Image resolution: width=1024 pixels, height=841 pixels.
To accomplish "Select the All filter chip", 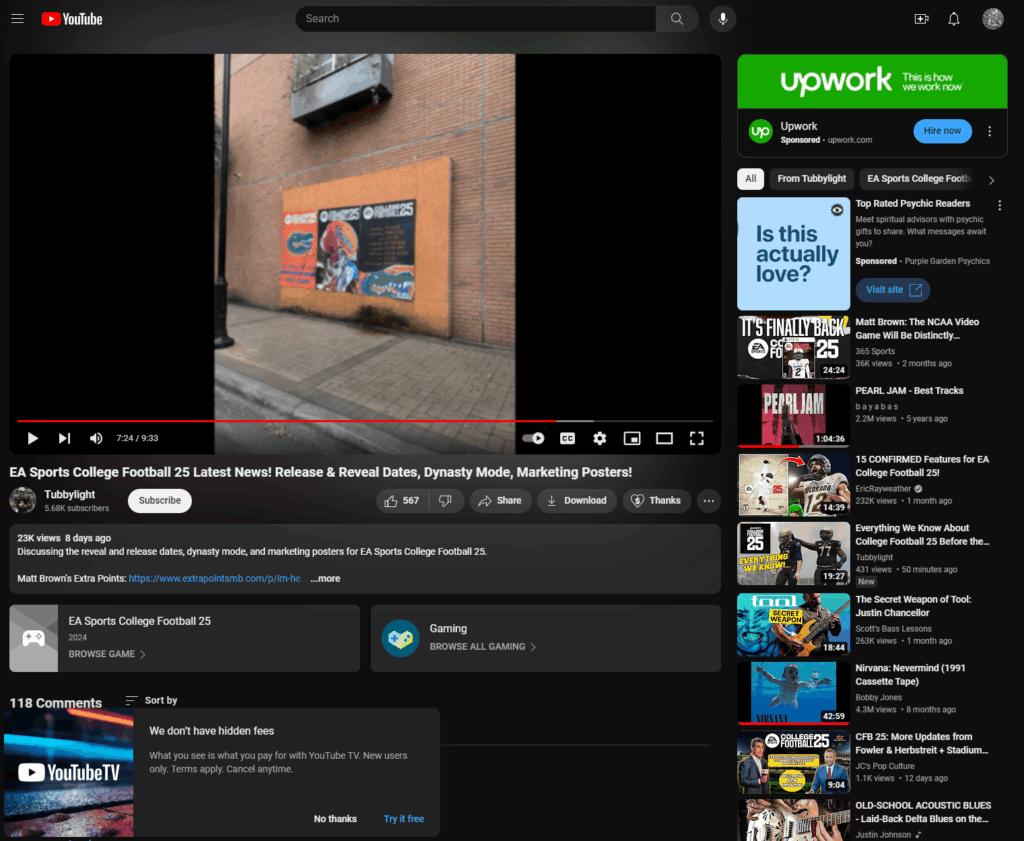I will click(750, 179).
